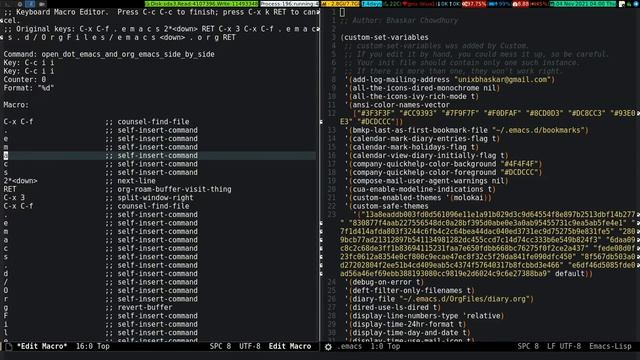Viewport: 640px width, 360px height.
Task: Click the file icon beside *Edit Macro* in mode line
Action: [8, 347]
